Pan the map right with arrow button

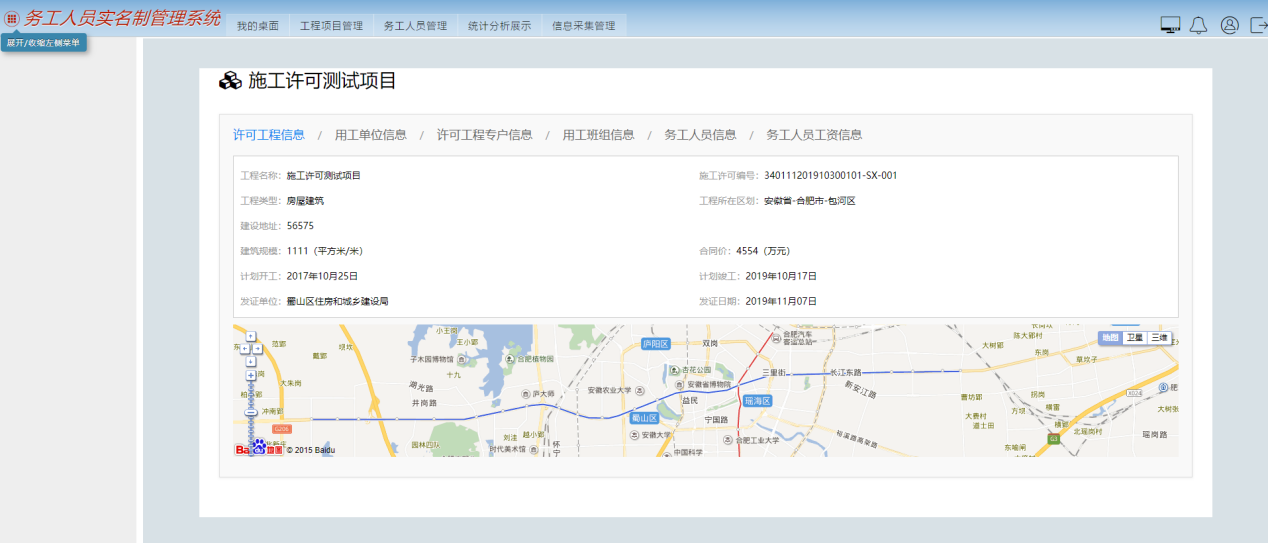pyautogui.click(x=258, y=349)
